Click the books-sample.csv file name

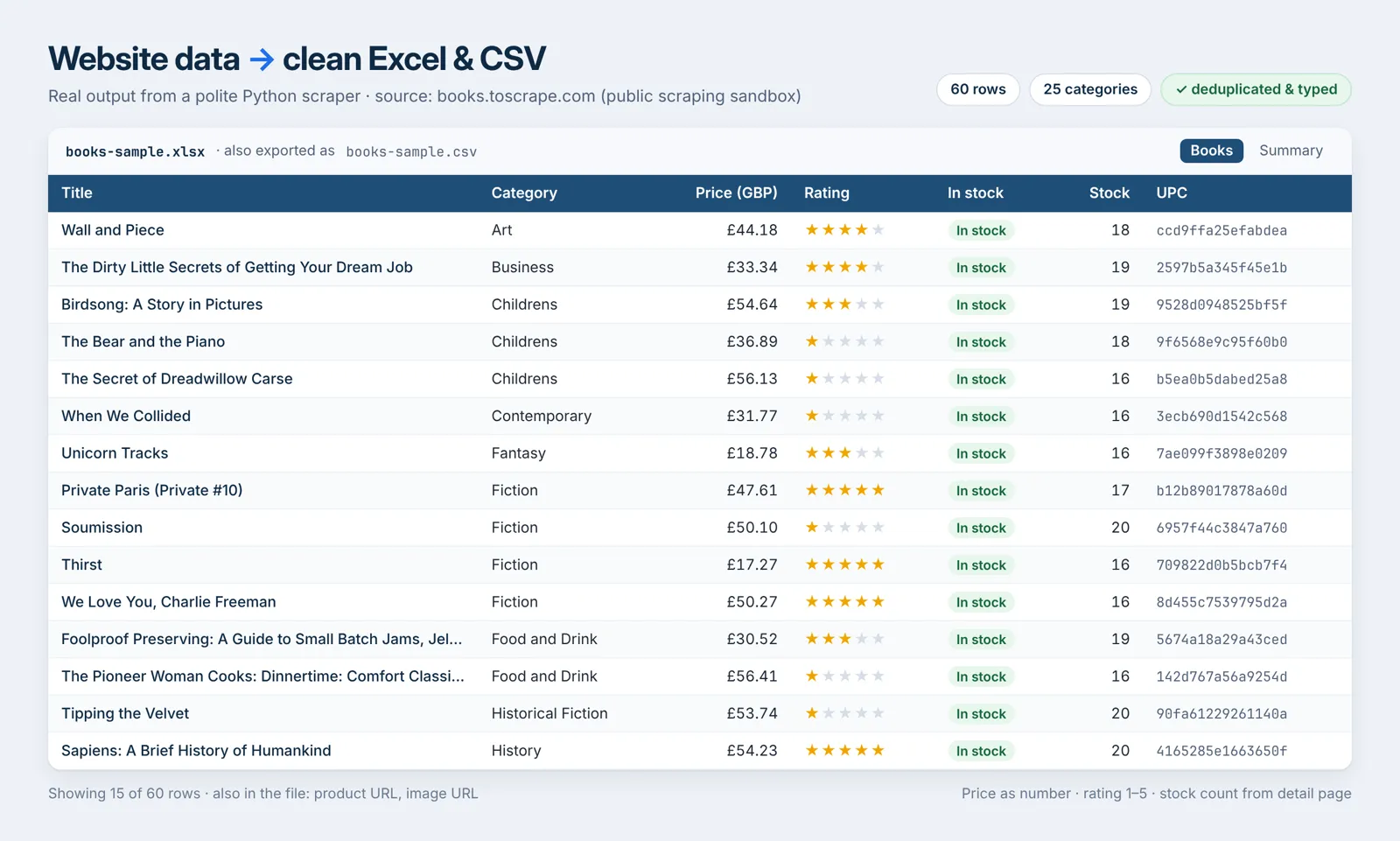pos(411,151)
